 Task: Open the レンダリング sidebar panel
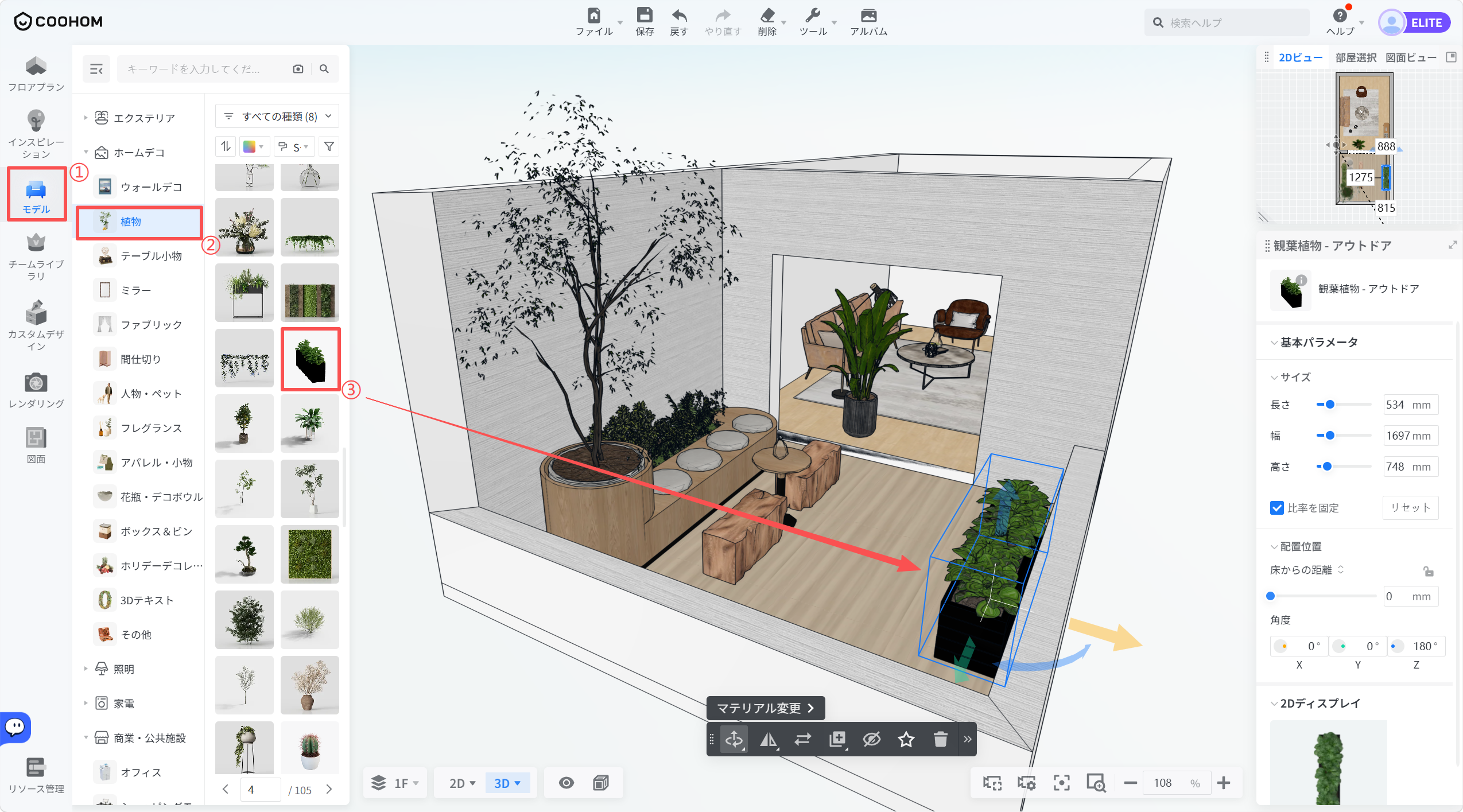36,390
